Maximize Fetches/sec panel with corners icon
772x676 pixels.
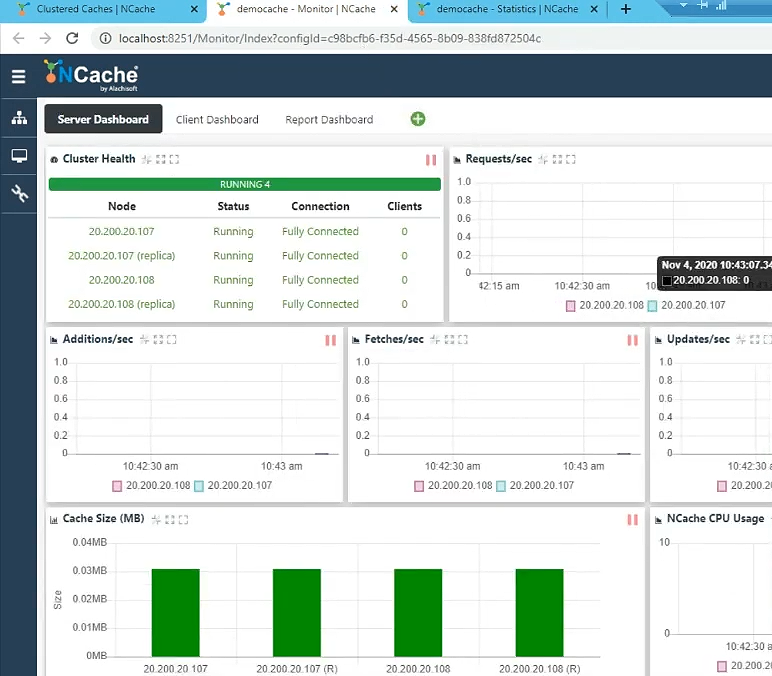click(463, 340)
